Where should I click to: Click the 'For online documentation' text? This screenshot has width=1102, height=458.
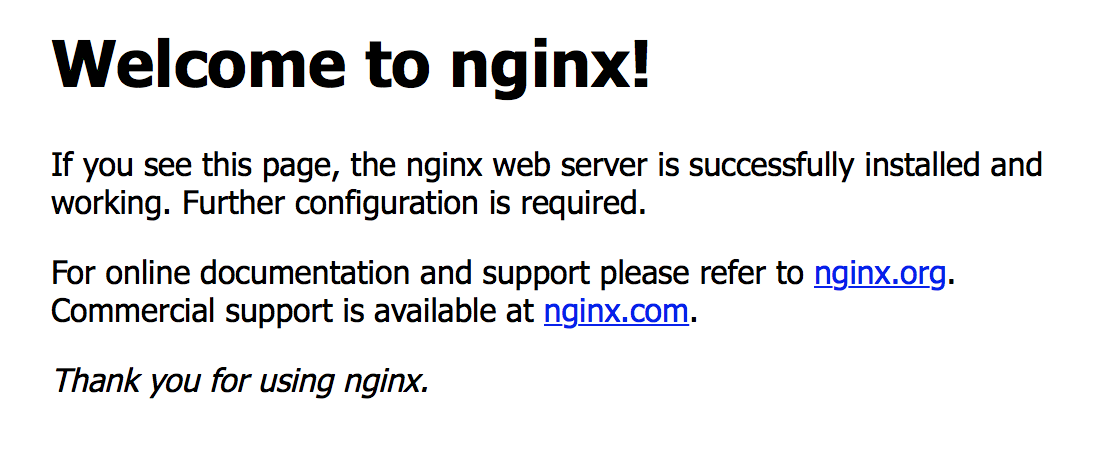232,273
